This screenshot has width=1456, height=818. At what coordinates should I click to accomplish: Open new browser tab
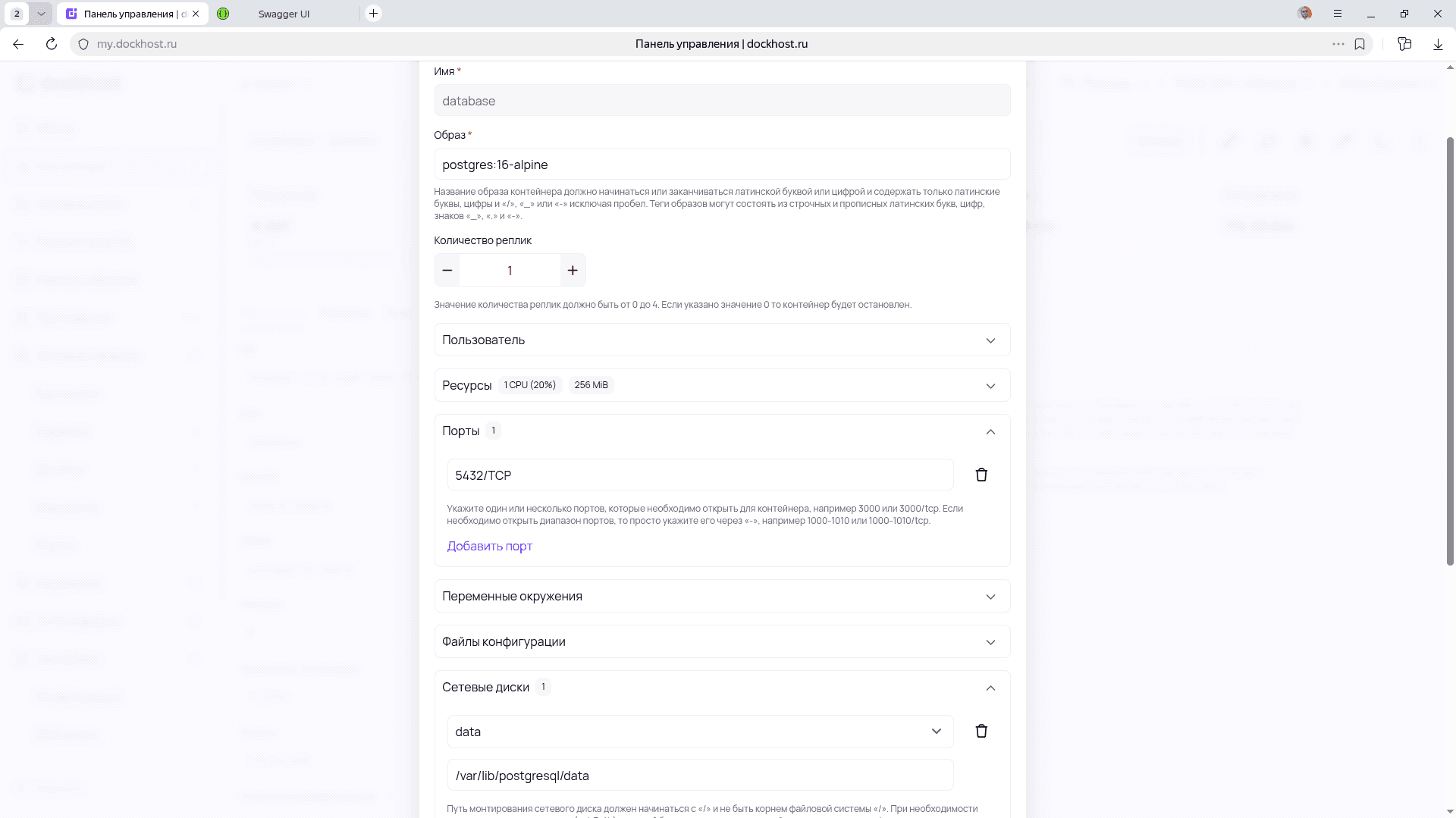pyautogui.click(x=373, y=14)
